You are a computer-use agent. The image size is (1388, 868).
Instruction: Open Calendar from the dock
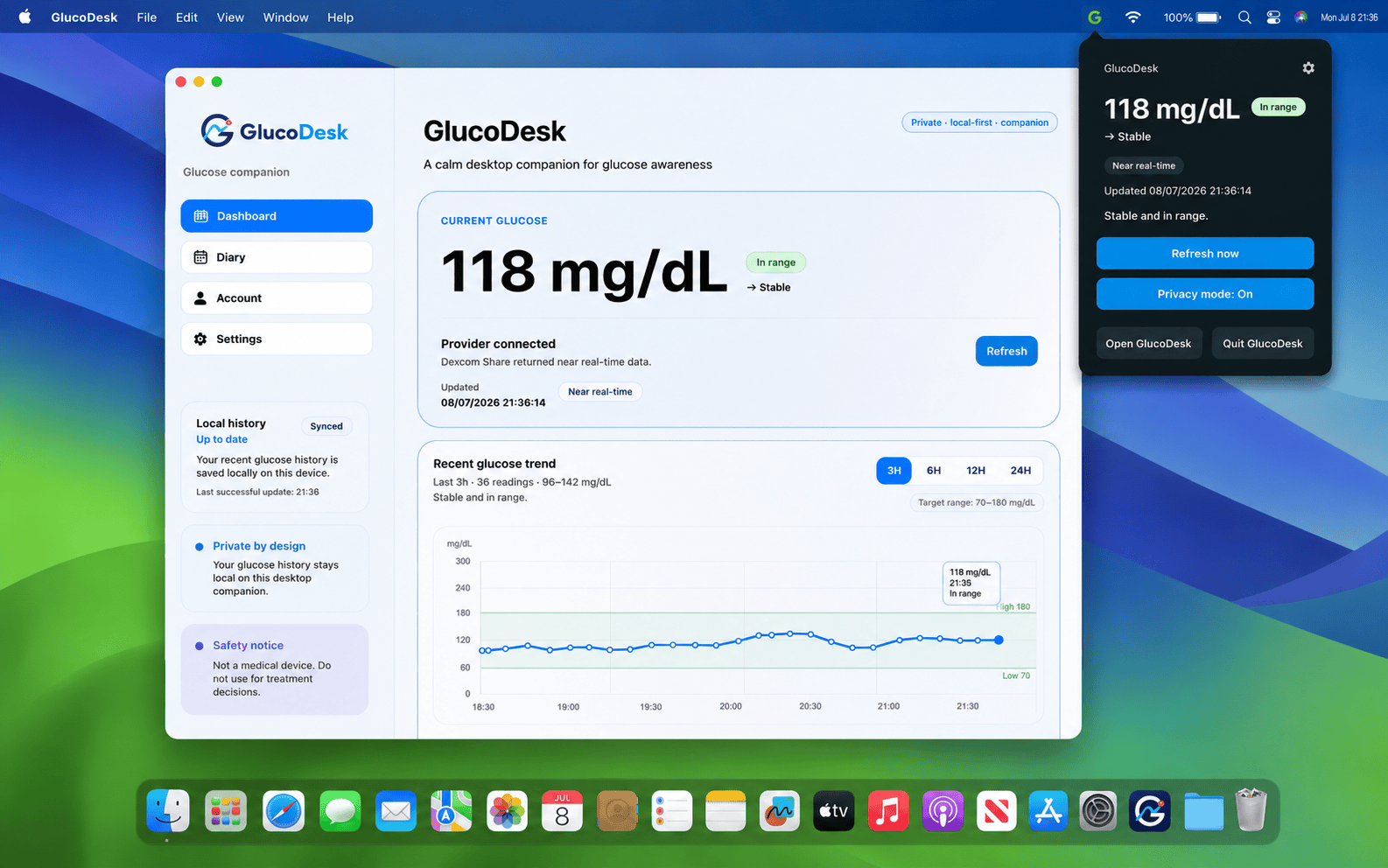click(x=562, y=811)
